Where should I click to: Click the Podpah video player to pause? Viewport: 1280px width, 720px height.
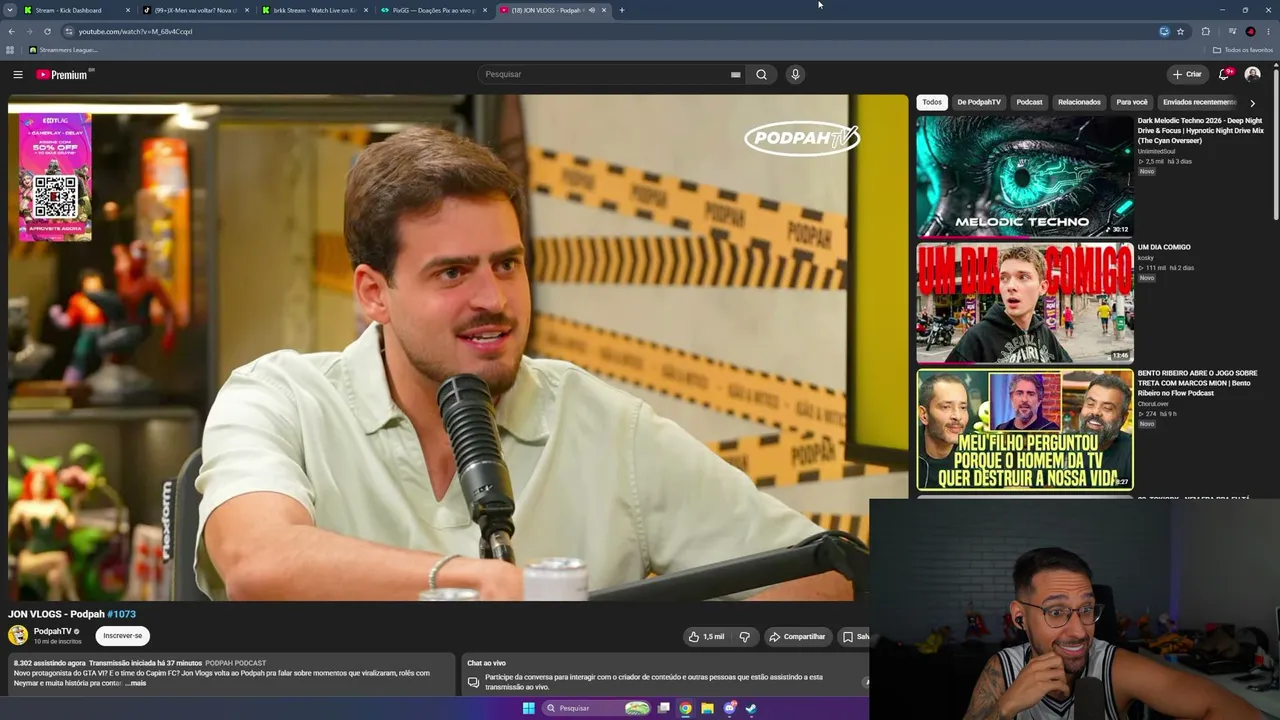pos(458,348)
